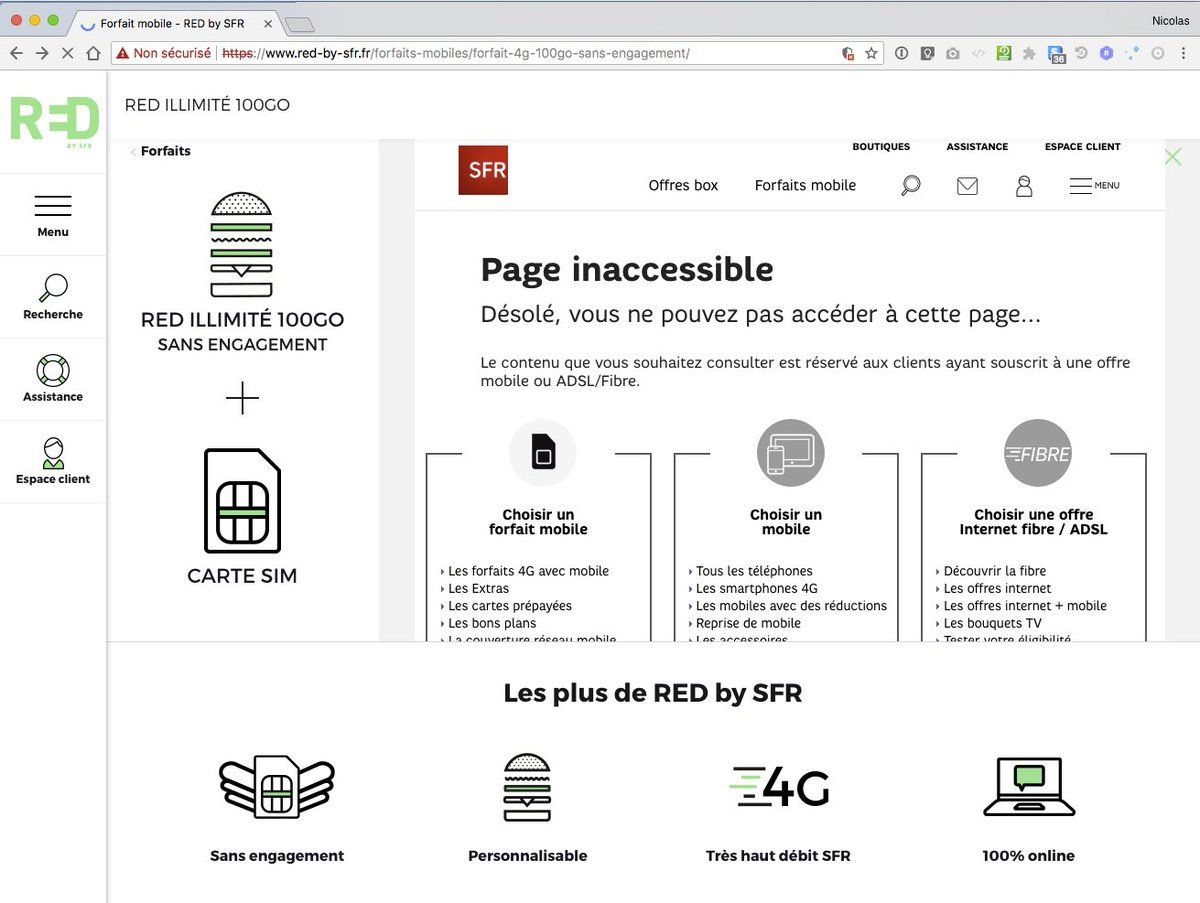This screenshot has height=903, width=1200.
Task: Click 'Découvrir la fibre' link
Action: tap(995, 571)
